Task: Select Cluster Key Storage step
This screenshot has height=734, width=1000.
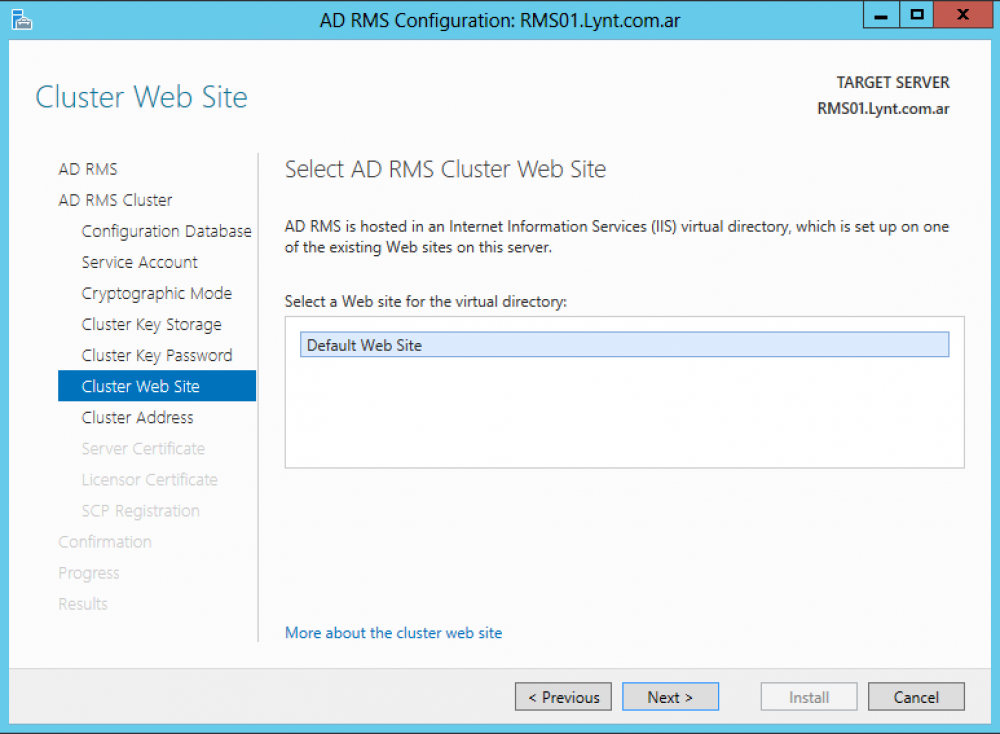Action: (x=152, y=325)
